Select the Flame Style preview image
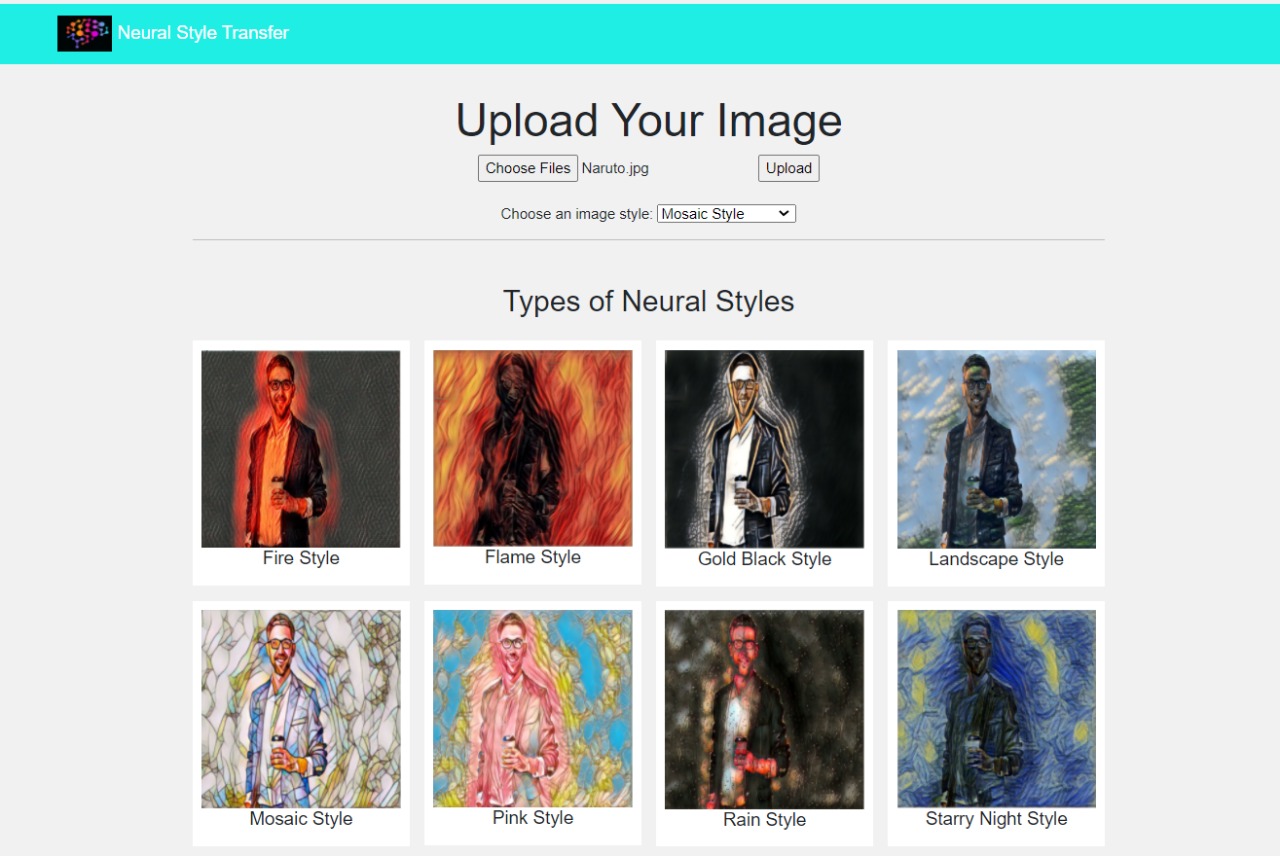The image size is (1280, 856). [532, 447]
